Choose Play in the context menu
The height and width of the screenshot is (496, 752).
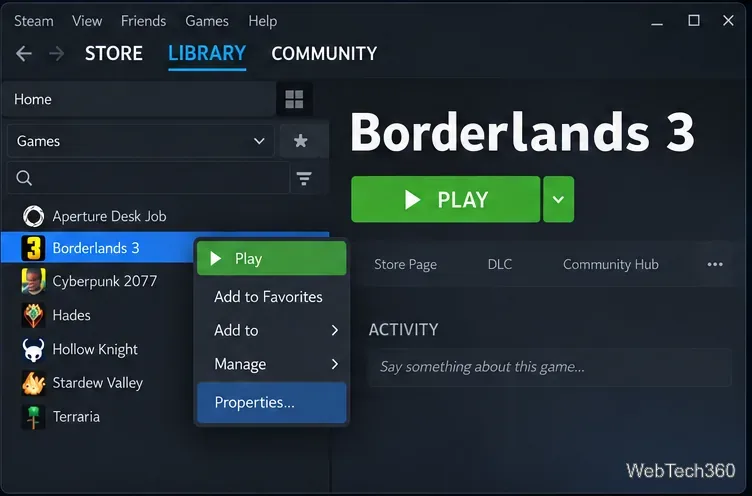coord(272,259)
